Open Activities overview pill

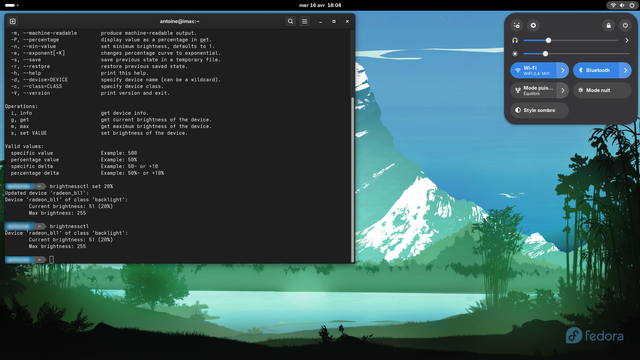click(11, 5)
